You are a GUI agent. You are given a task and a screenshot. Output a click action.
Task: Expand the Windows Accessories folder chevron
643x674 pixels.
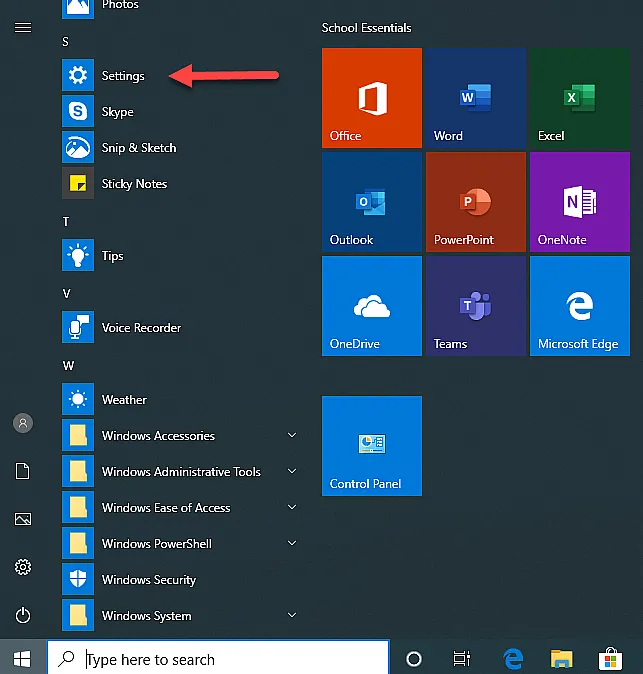click(x=292, y=435)
